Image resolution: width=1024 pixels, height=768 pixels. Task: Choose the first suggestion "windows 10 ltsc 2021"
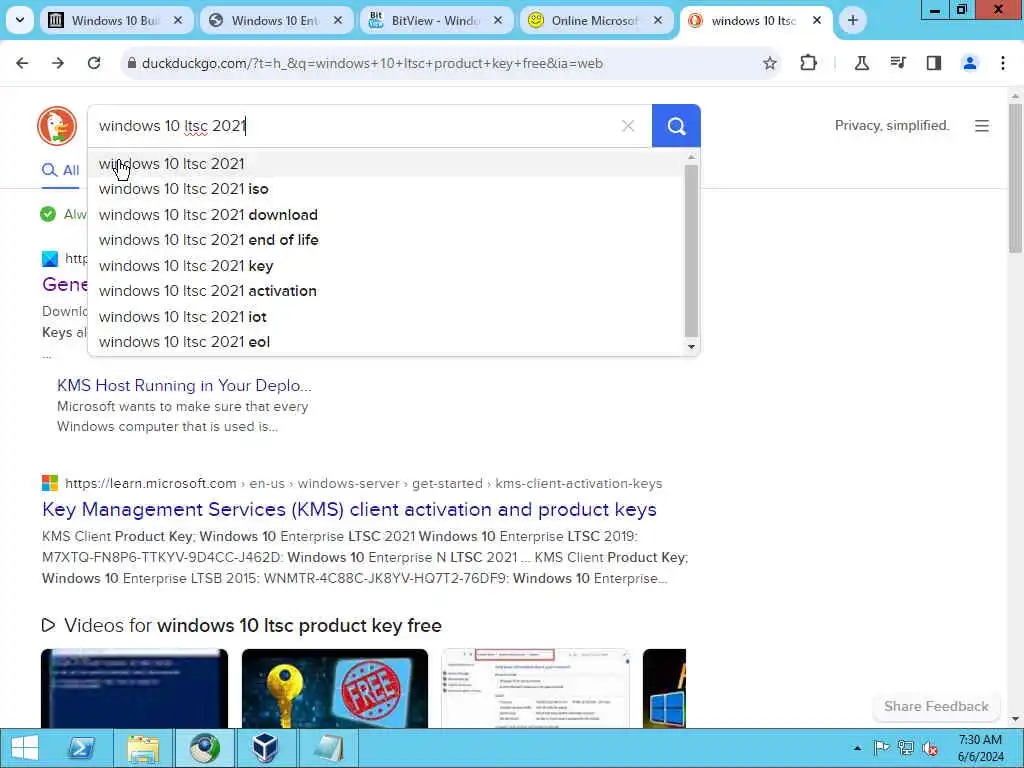coord(387,163)
